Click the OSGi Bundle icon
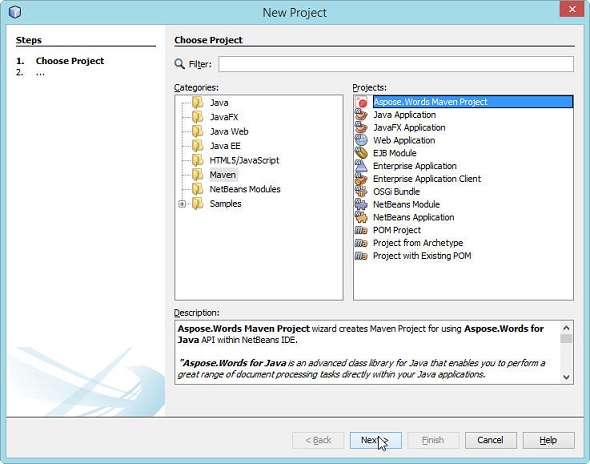The width and height of the screenshot is (590, 464). tap(361, 192)
